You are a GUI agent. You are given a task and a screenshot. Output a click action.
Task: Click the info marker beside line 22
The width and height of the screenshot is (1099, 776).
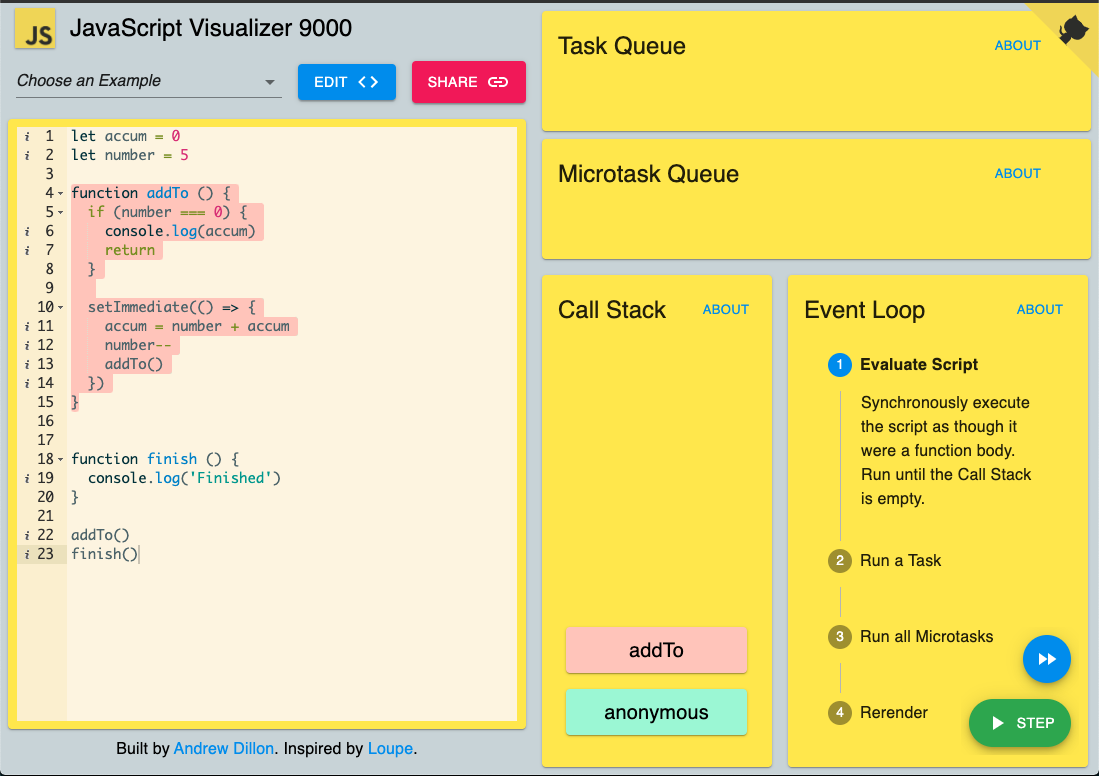(x=27, y=535)
